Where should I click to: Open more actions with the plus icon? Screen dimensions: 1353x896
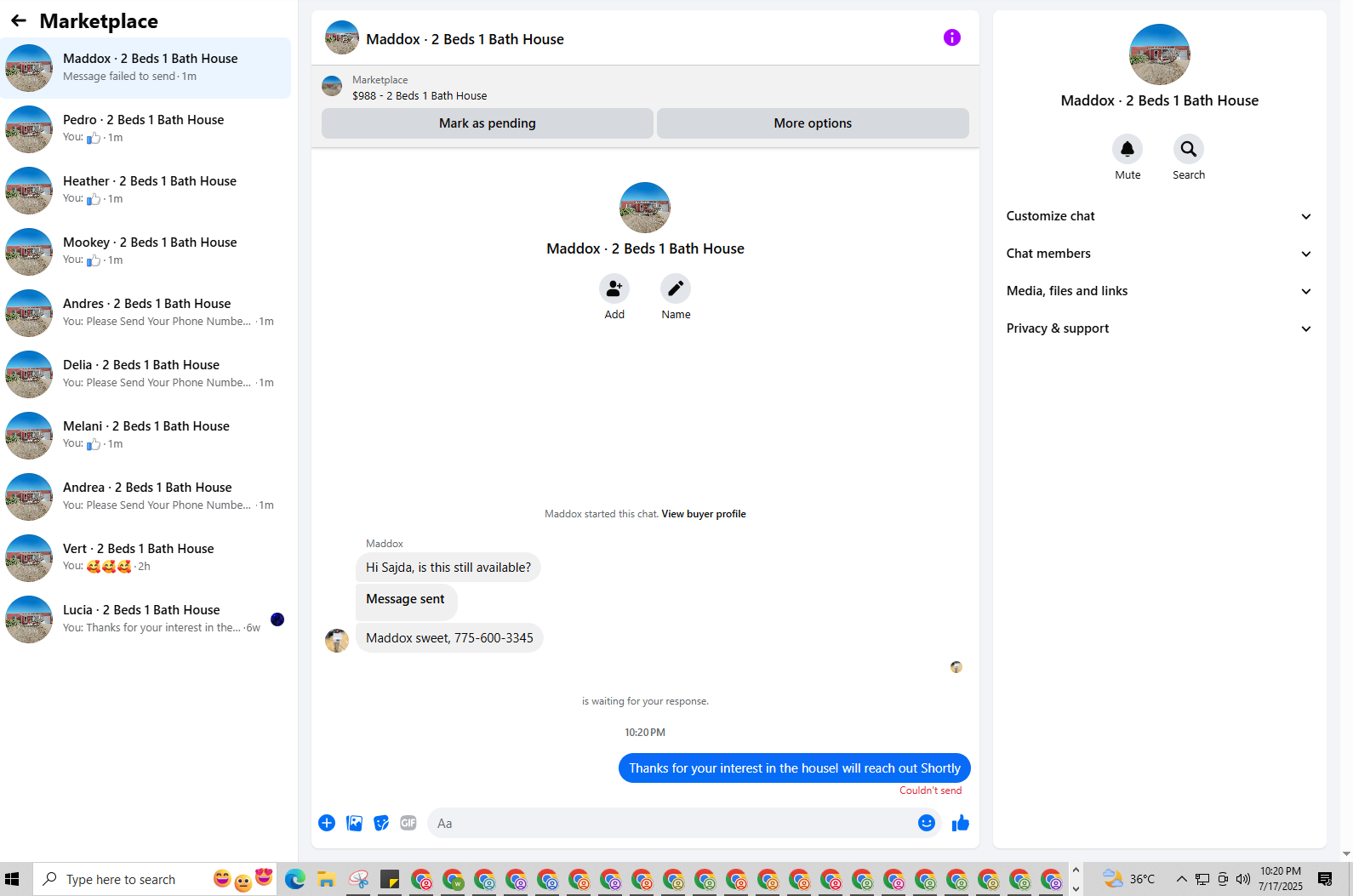point(327,823)
